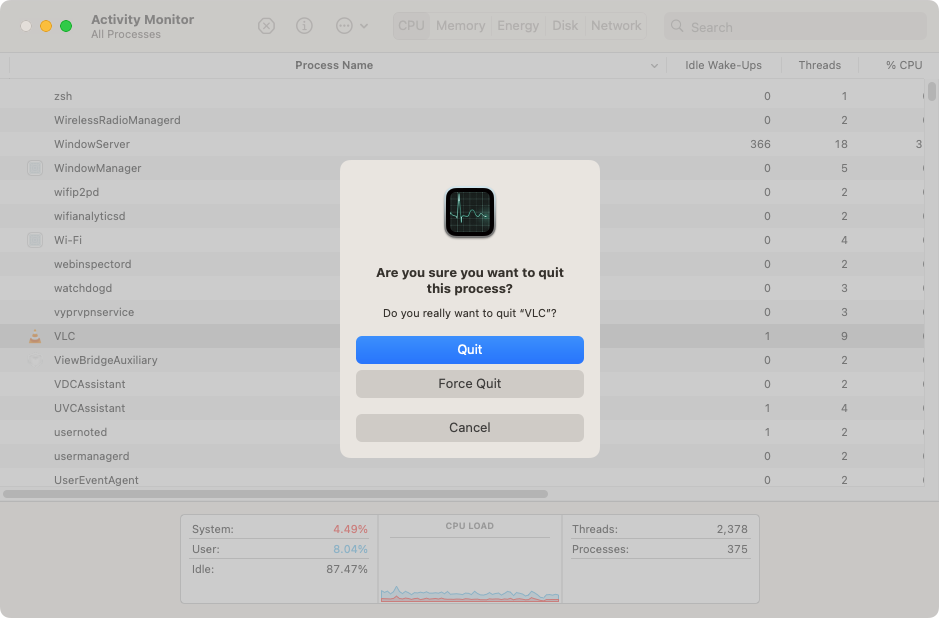The image size is (939, 618).
Task: Sort by the Process Name column header
Action: click(x=334, y=65)
